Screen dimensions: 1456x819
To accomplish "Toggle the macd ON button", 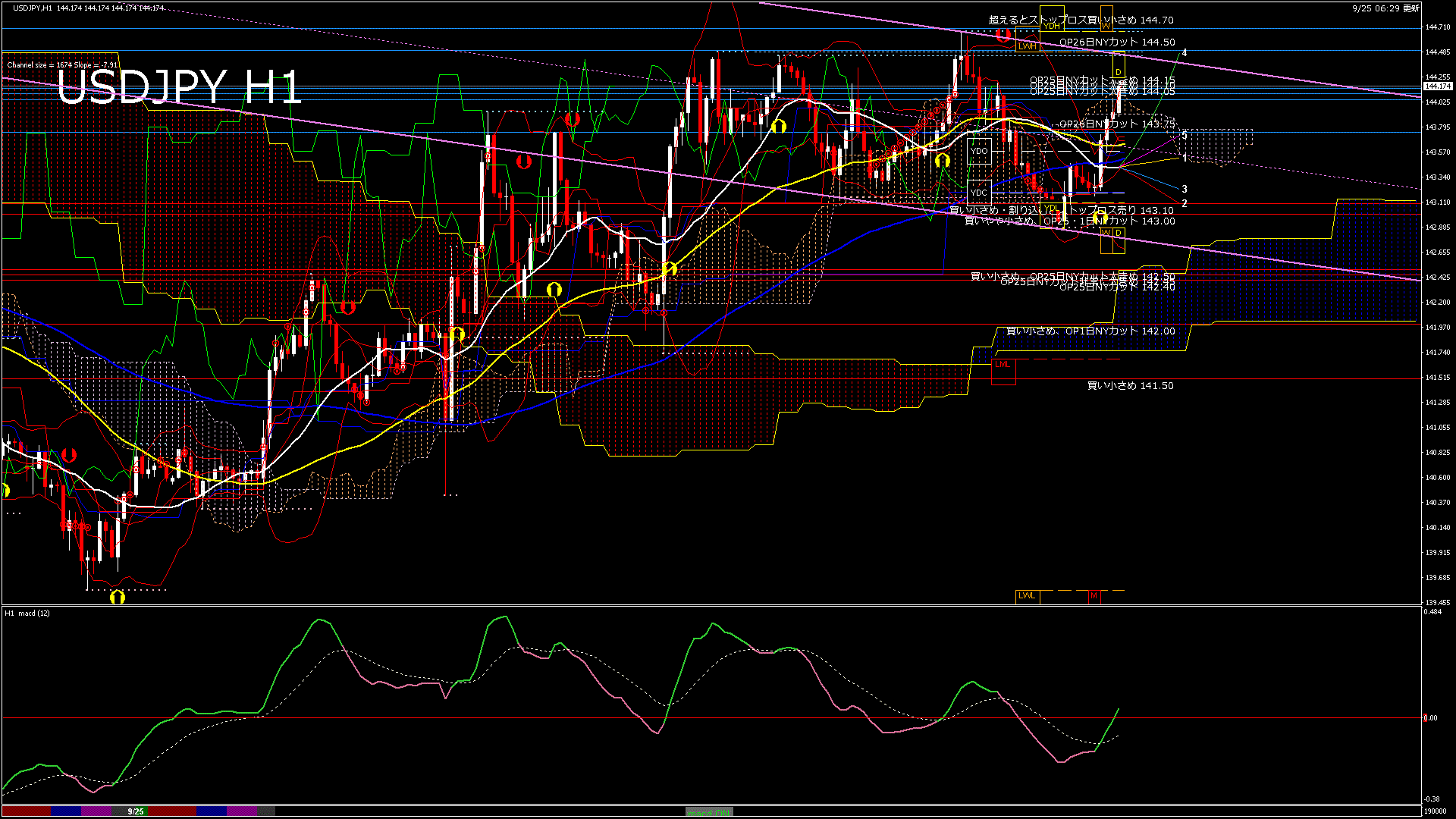I will [x=709, y=811].
